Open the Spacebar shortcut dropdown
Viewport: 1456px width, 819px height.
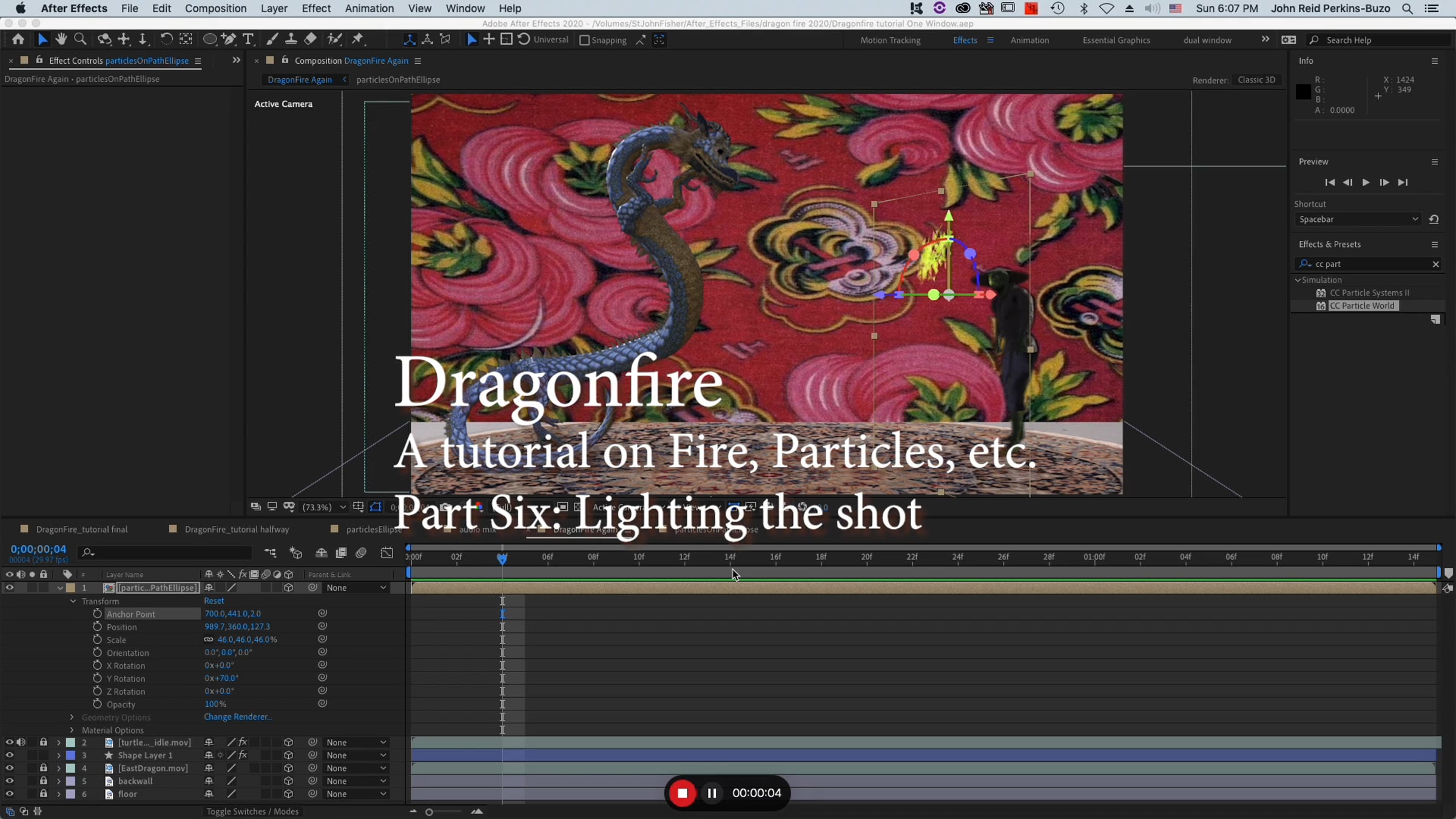click(x=1358, y=220)
